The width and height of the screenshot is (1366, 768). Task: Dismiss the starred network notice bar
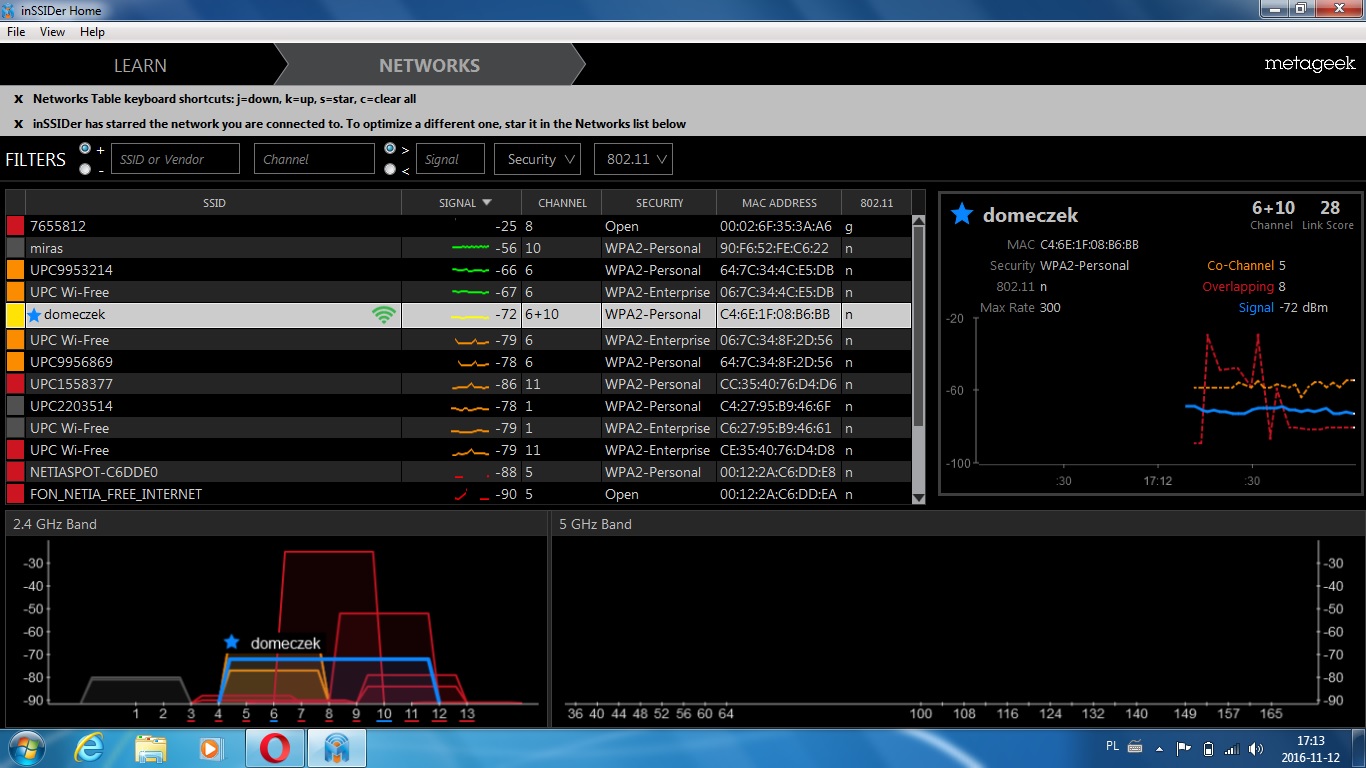(x=18, y=124)
